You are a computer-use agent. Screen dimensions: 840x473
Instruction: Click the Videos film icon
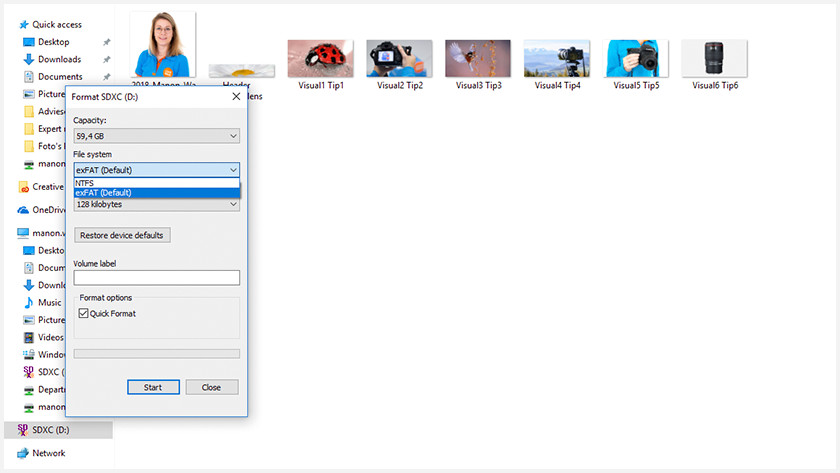[x=29, y=337]
